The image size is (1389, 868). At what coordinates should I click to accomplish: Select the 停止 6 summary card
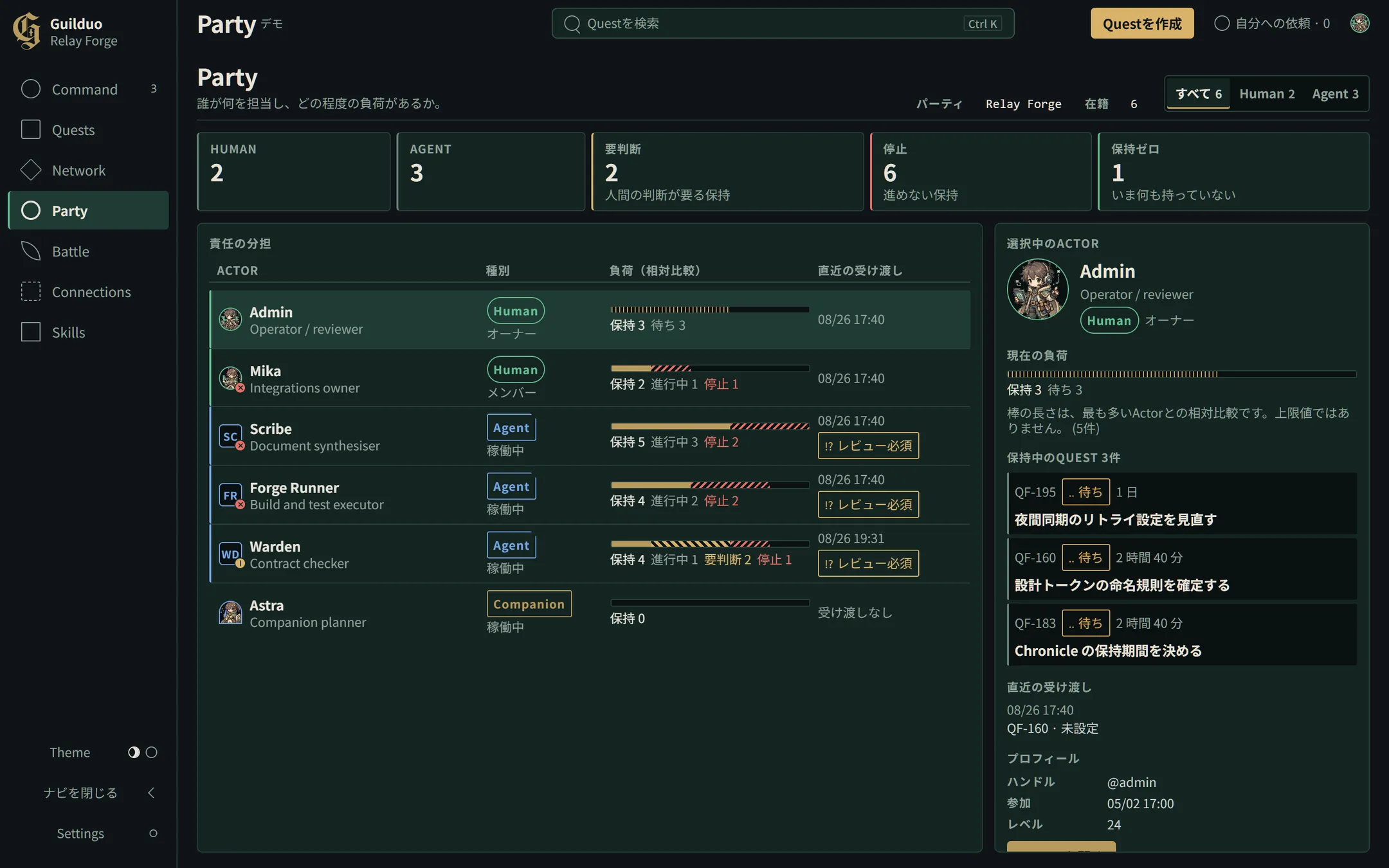(x=981, y=172)
